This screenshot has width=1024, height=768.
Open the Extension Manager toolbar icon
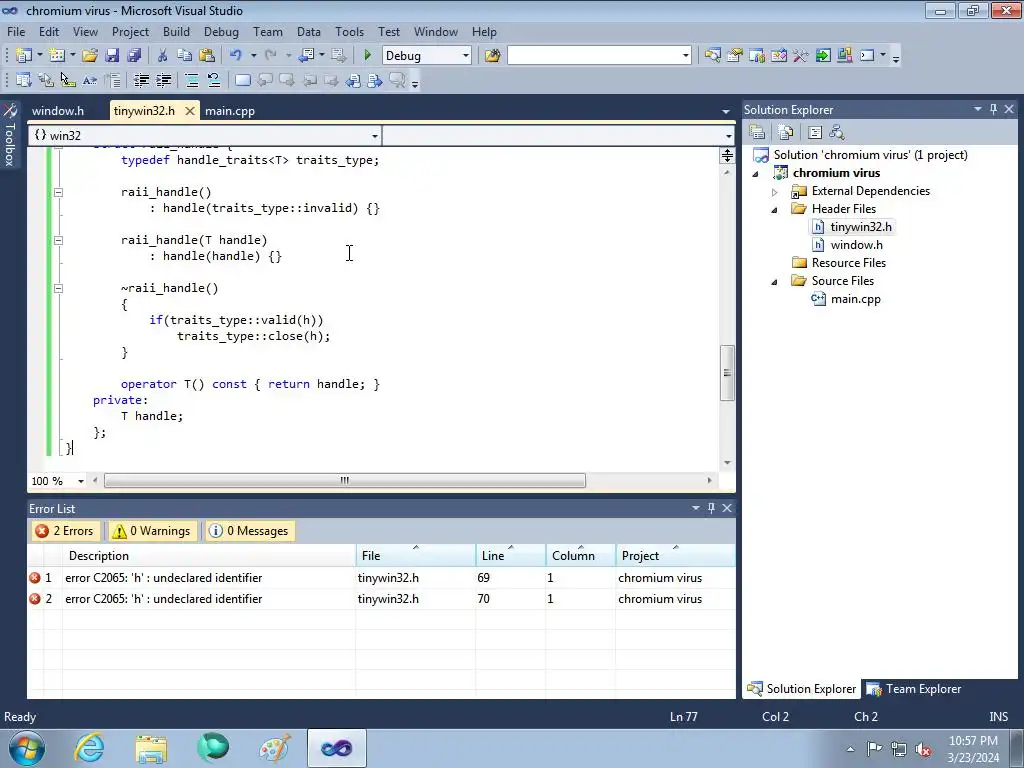coord(844,56)
